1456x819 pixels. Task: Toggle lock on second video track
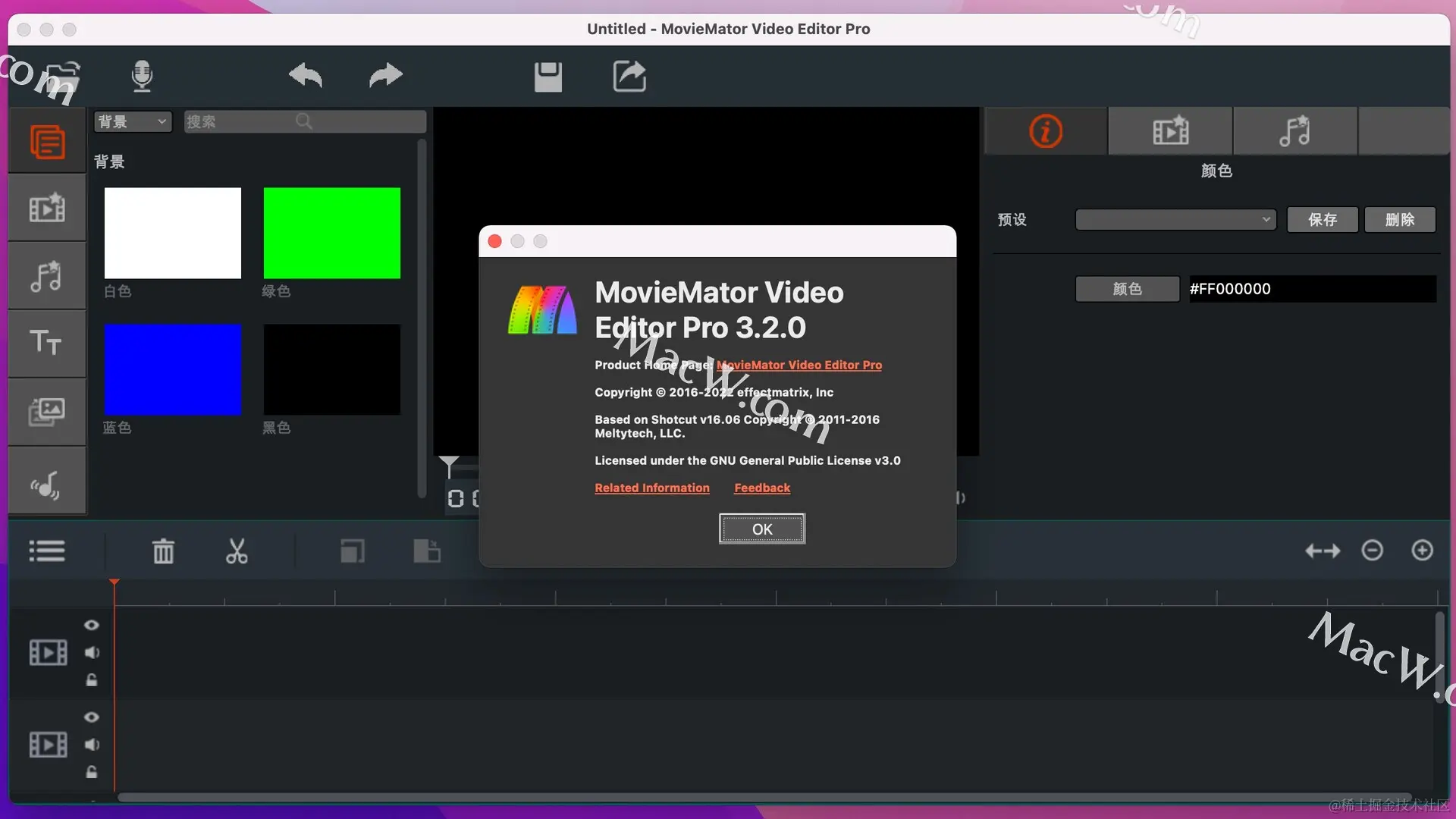(92, 772)
